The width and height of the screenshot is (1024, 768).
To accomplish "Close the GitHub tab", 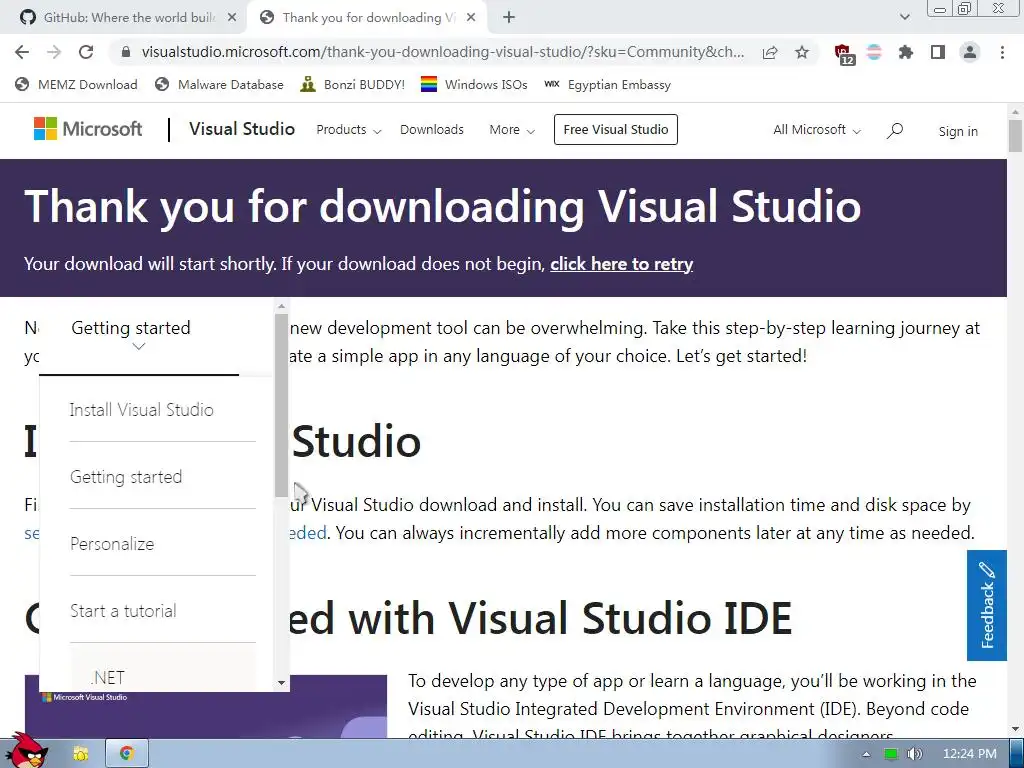I will (232, 18).
